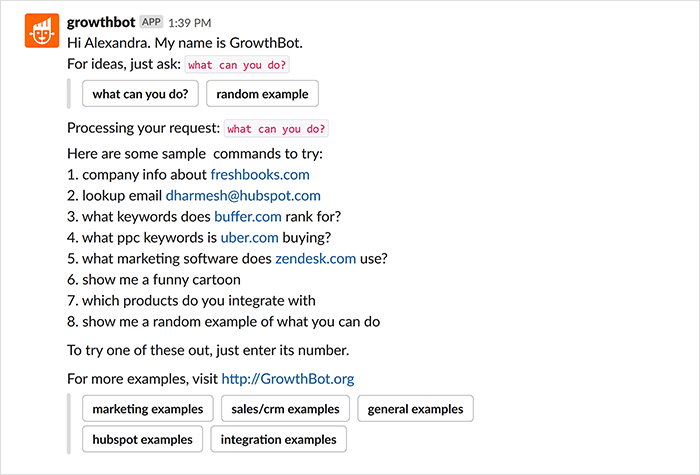Image resolution: width=700 pixels, height=475 pixels.
Task: Click "Here are some sample commands to try:"
Action: [195, 154]
